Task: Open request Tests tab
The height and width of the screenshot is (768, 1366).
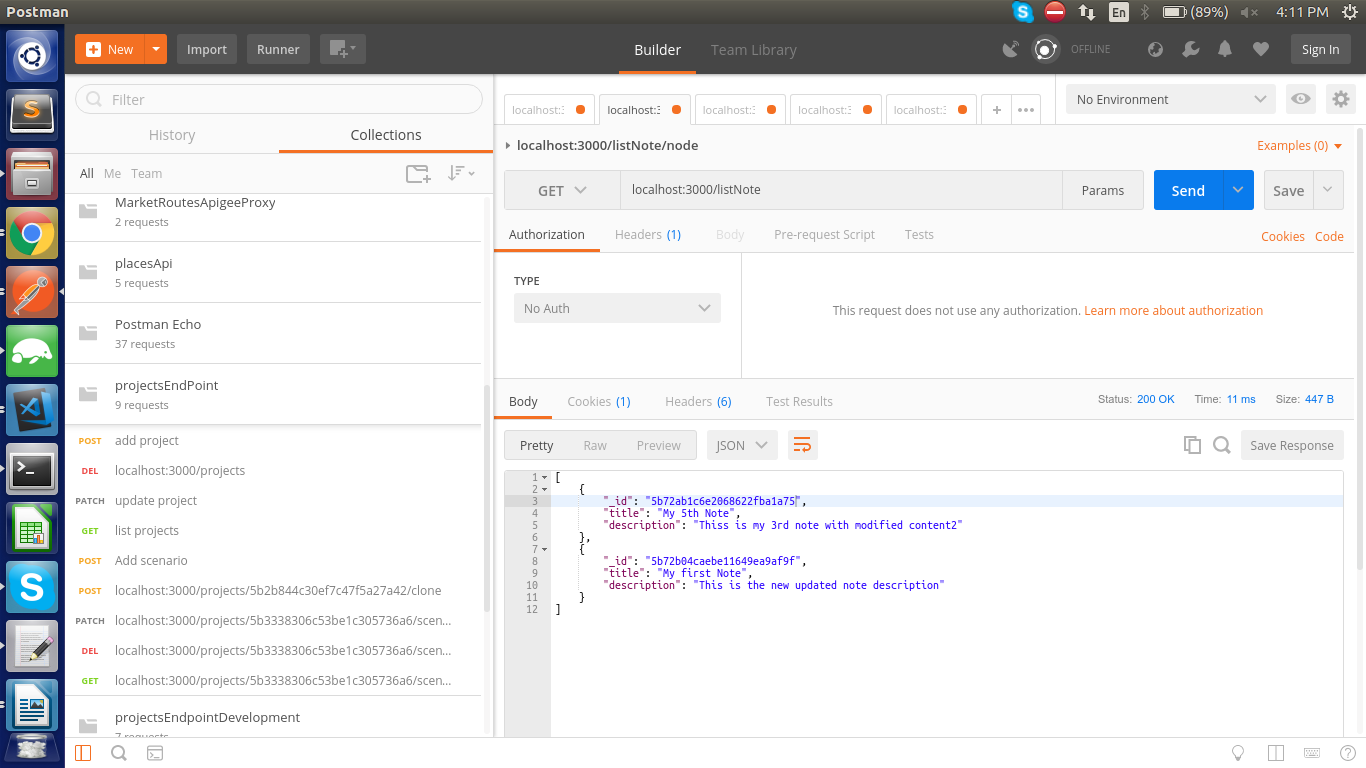Action: click(x=919, y=234)
